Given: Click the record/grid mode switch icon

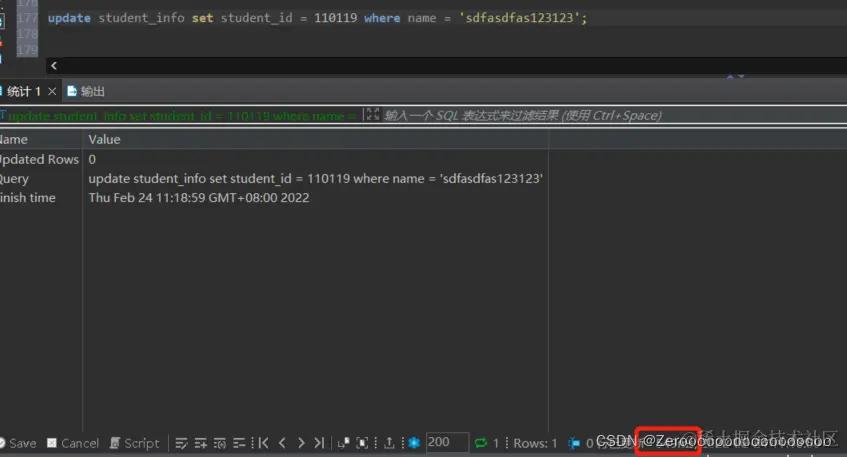Looking at the screenshot, I should (x=344, y=443).
